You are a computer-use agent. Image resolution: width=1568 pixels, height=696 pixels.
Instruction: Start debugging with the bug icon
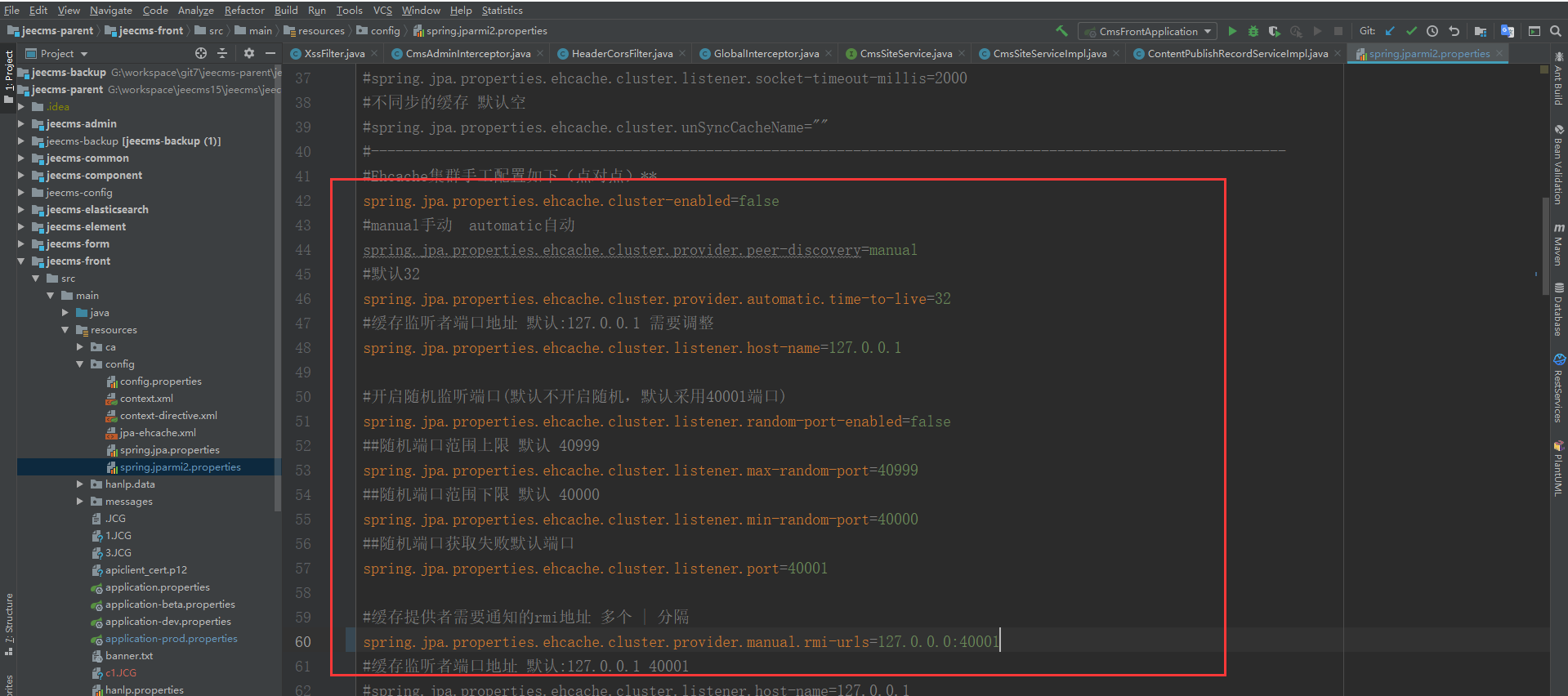pos(1253,31)
